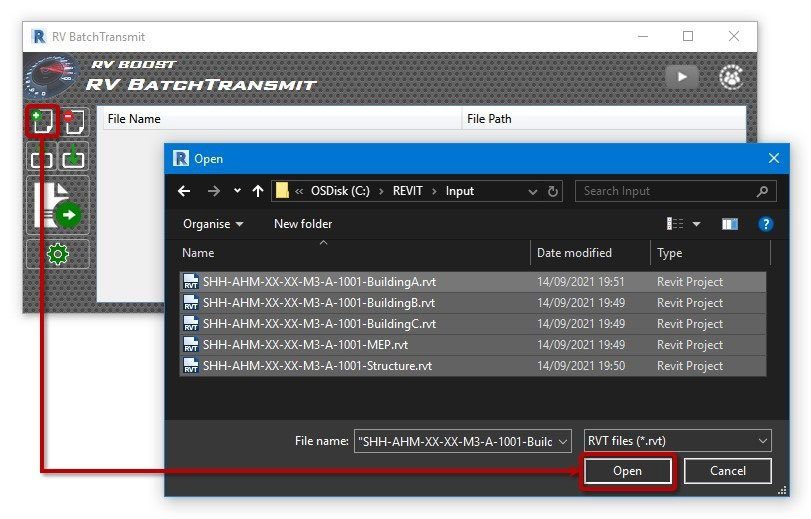
Task: Close the Open dialog
Action: pos(774,158)
